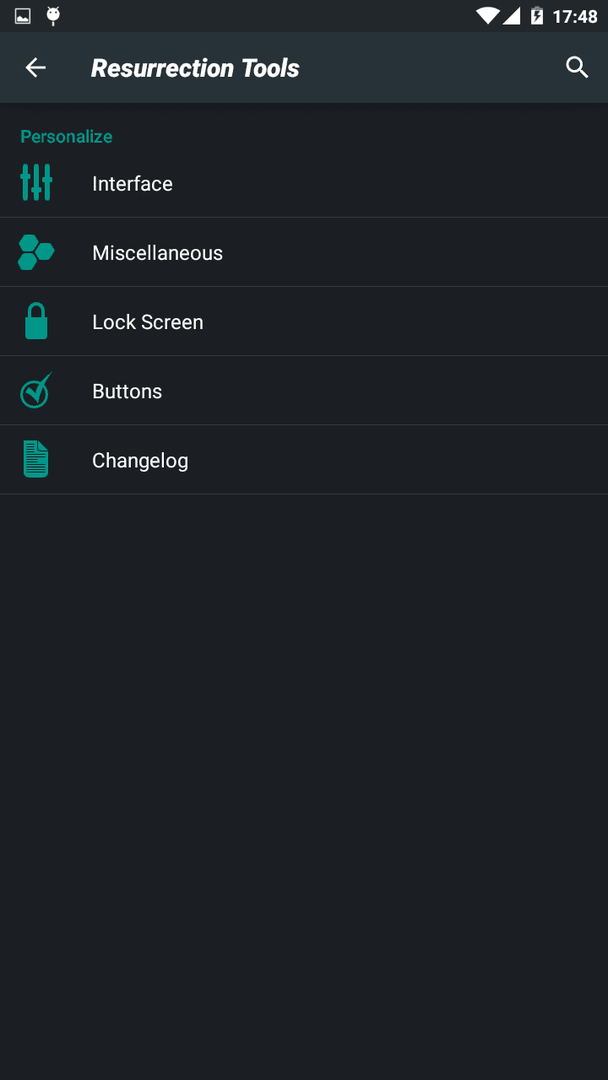The width and height of the screenshot is (608, 1080).
Task: Tap the Resurrection Tools title
Action: [x=195, y=68]
